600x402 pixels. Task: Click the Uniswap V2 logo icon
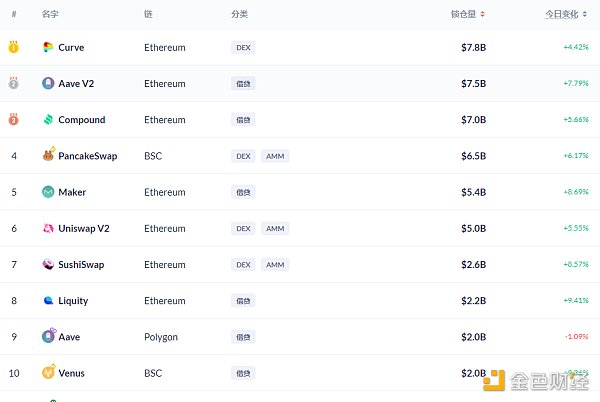[x=48, y=228]
